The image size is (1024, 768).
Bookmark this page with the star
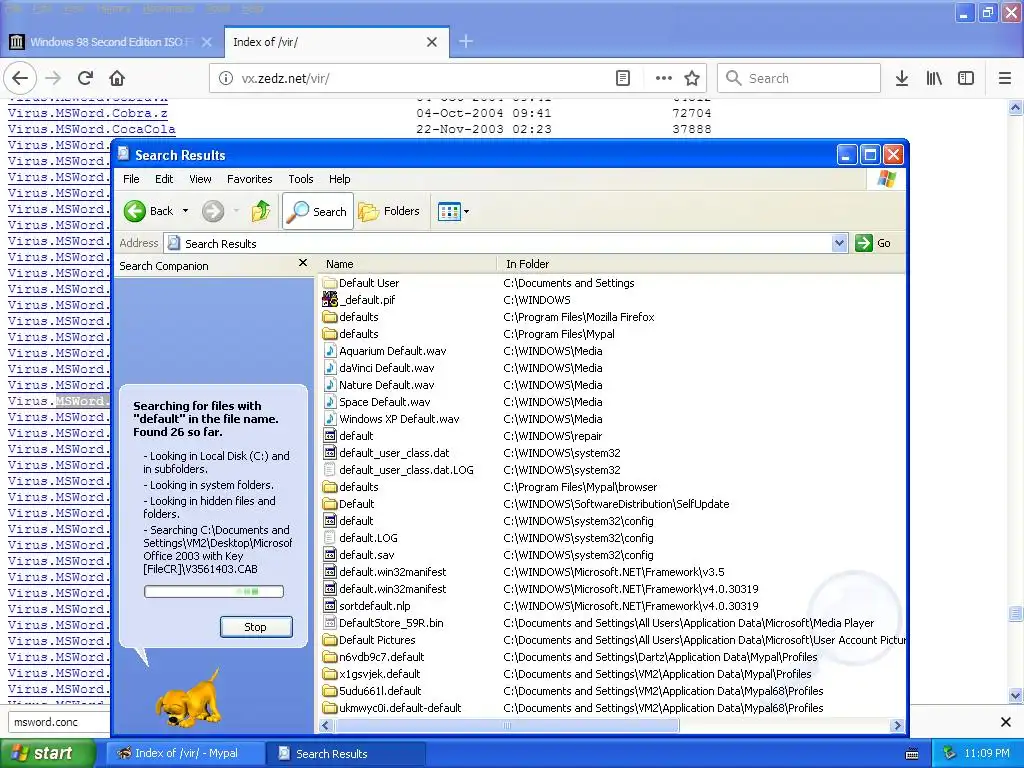tap(692, 78)
